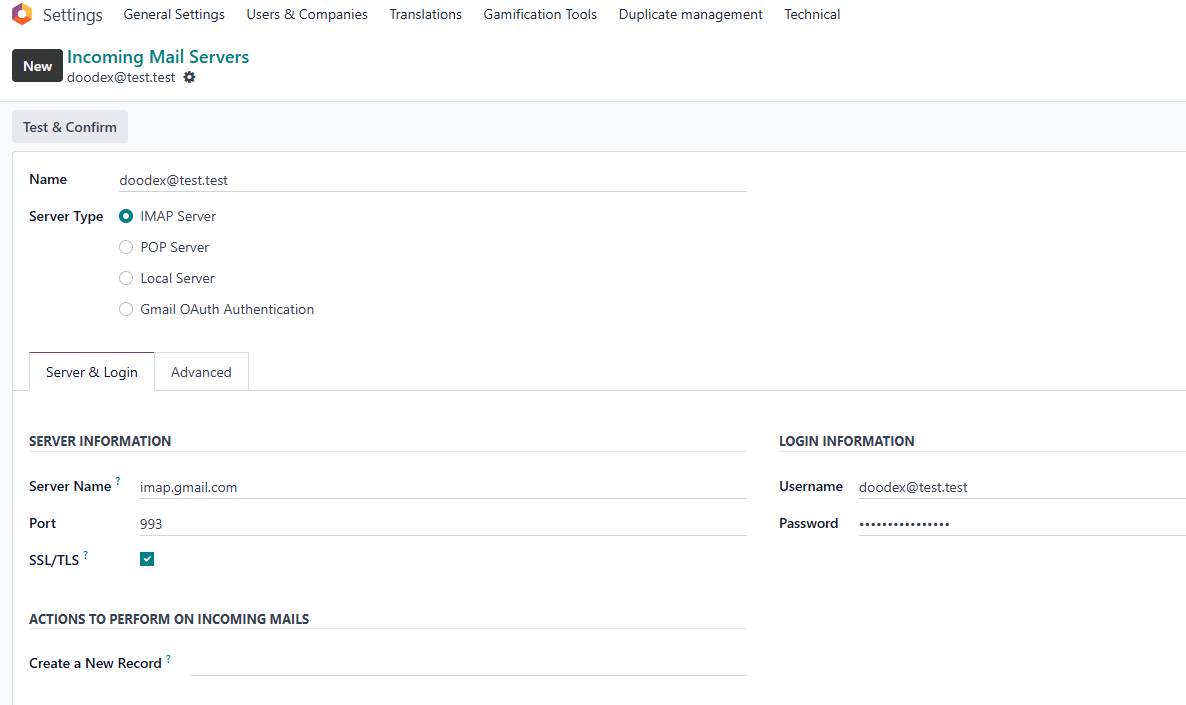Screen dimensions: 1186x705
Task: Choose the Local Server radio option
Action: [x=126, y=278]
